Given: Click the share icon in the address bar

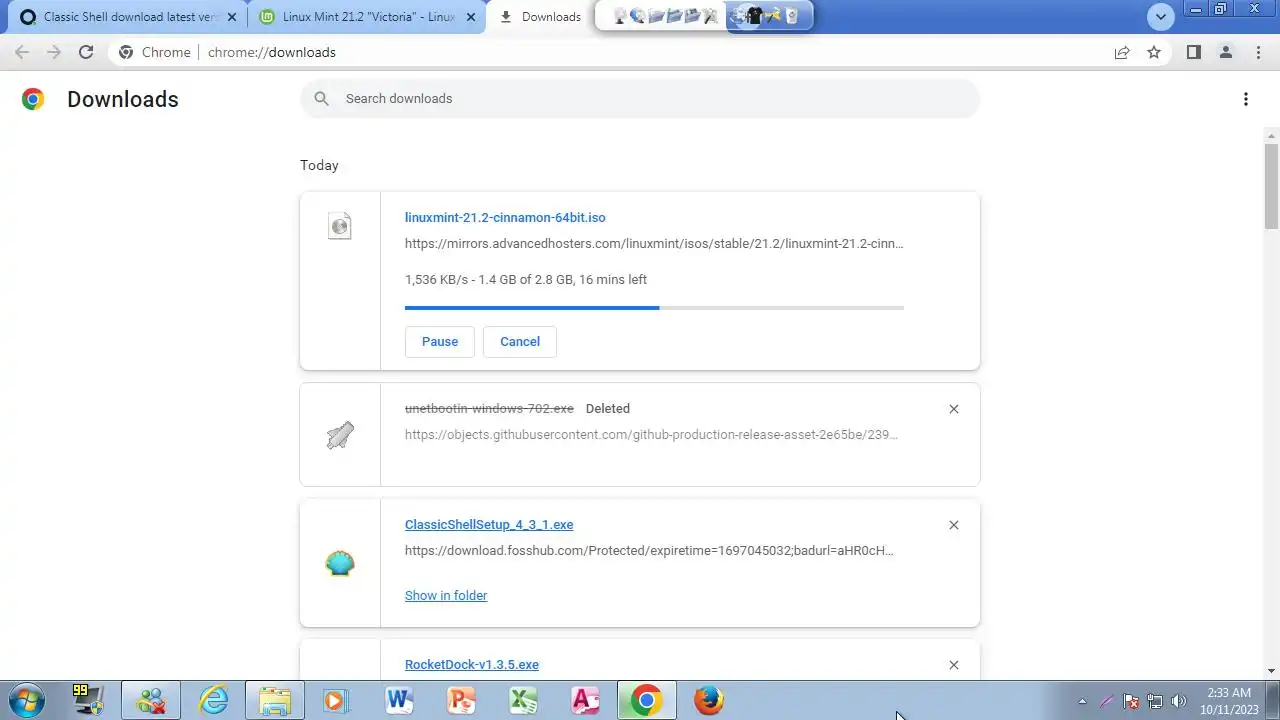Looking at the screenshot, I should click(x=1122, y=52).
